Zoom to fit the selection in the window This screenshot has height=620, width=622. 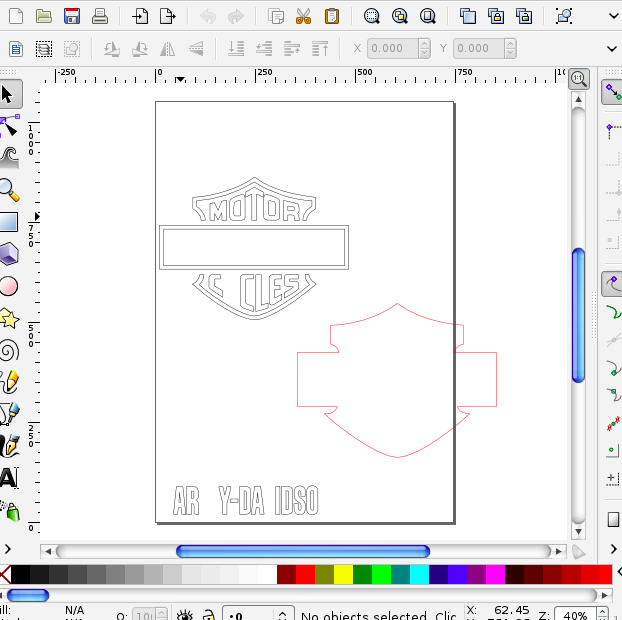[372, 16]
